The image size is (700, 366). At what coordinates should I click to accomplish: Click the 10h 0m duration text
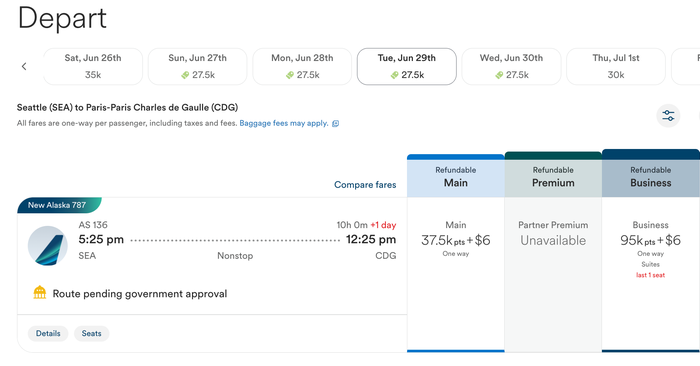click(352, 225)
